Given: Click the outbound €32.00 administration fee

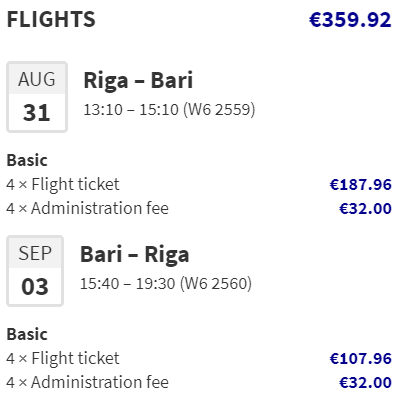Looking at the screenshot, I should tap(365, 209).
